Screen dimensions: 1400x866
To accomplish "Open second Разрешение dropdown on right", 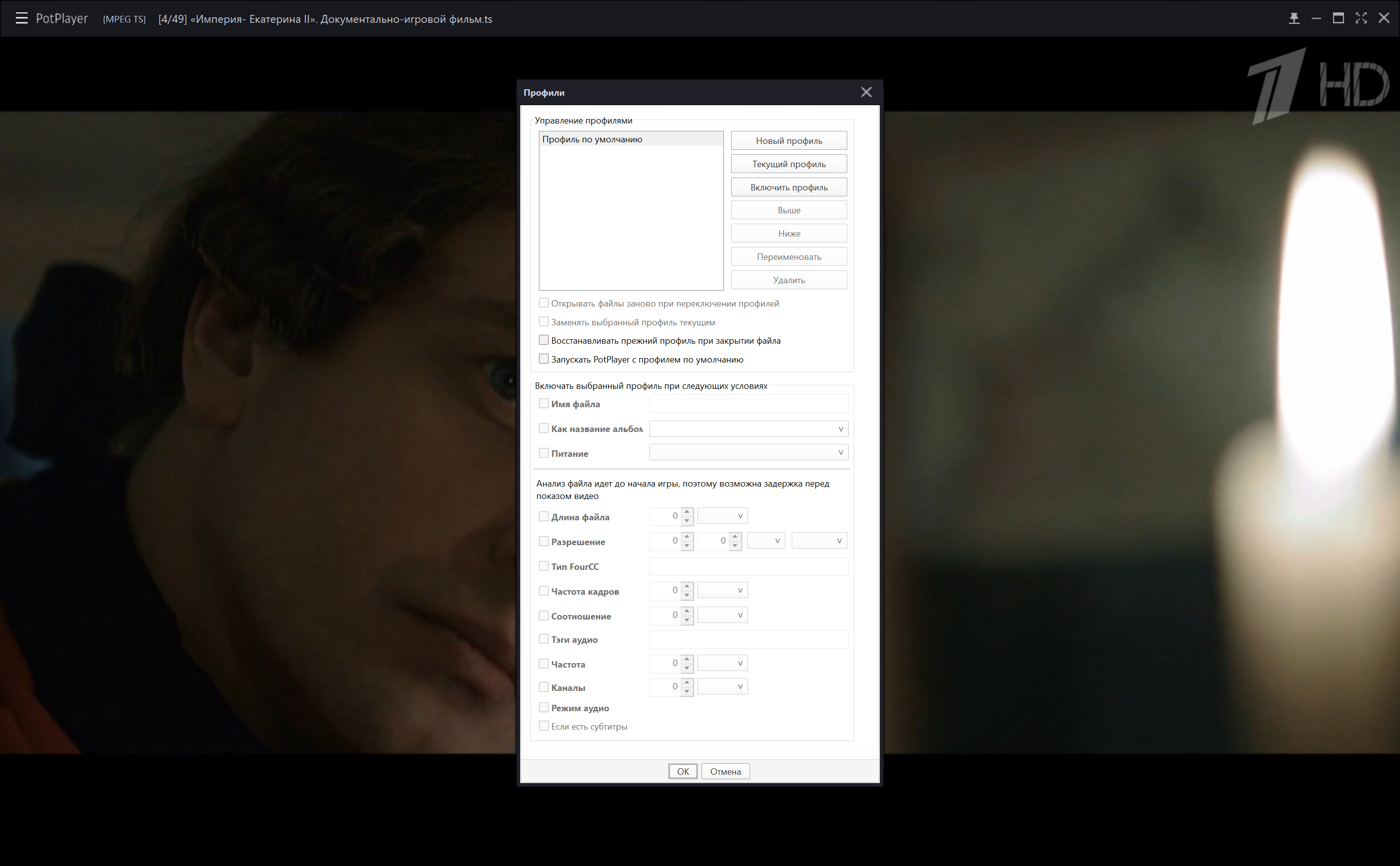I will click(819, 541).
